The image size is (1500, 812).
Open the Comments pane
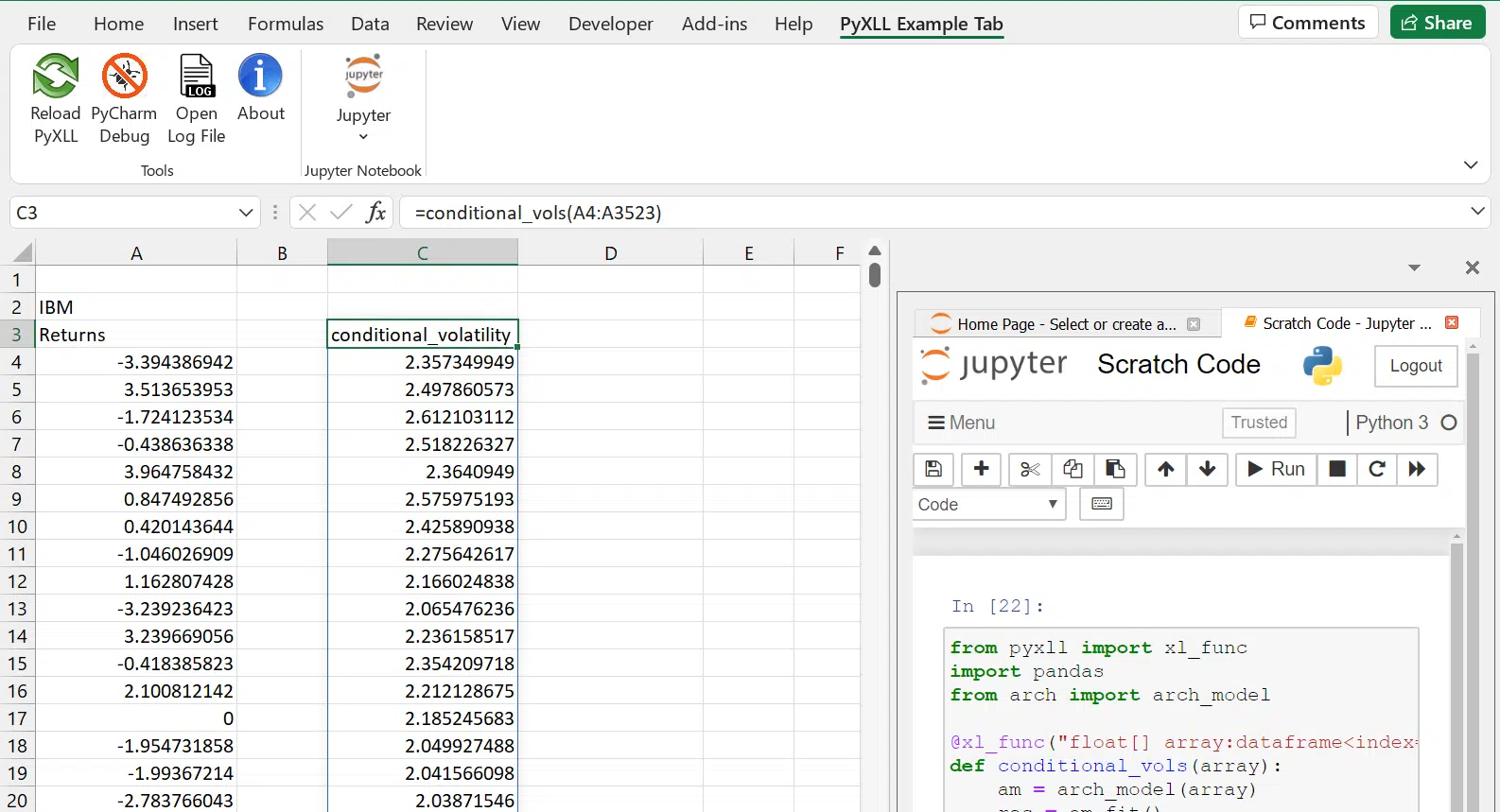(1308, 23)
